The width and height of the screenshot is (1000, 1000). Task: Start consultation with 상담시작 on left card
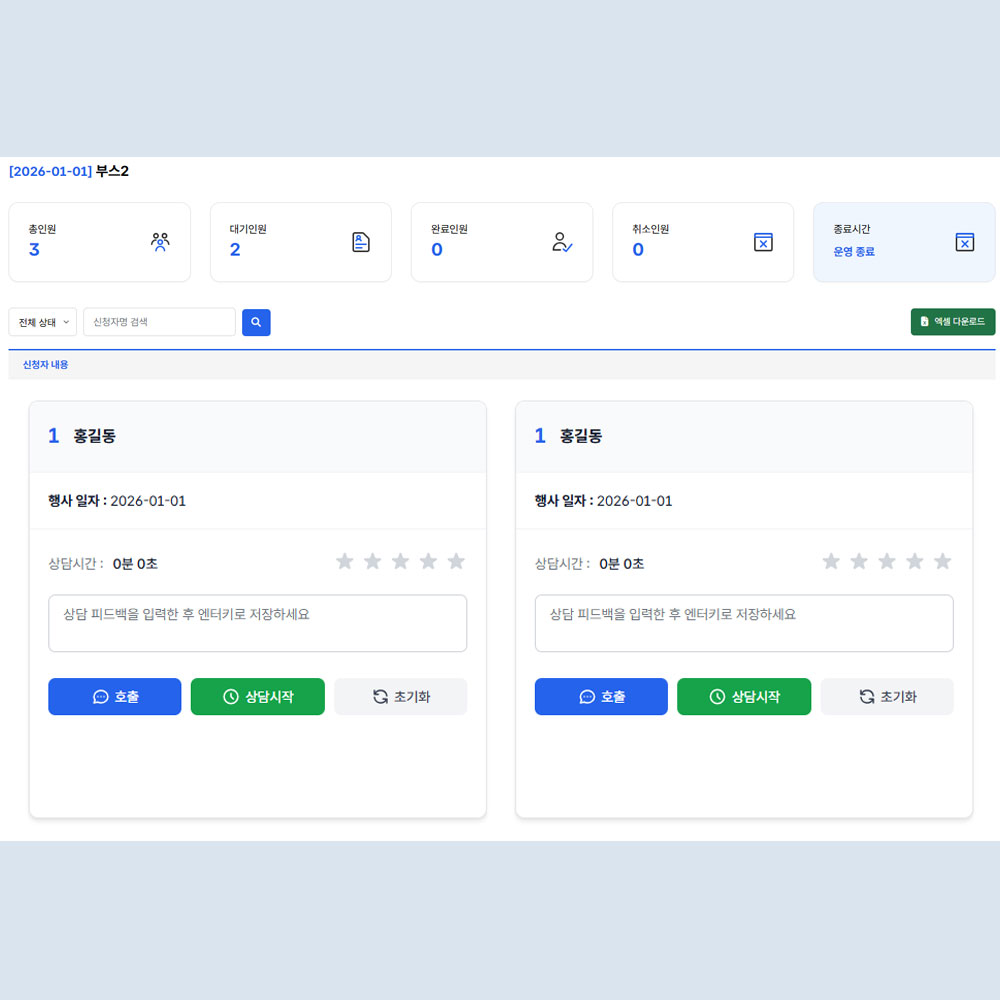[258, 697]
